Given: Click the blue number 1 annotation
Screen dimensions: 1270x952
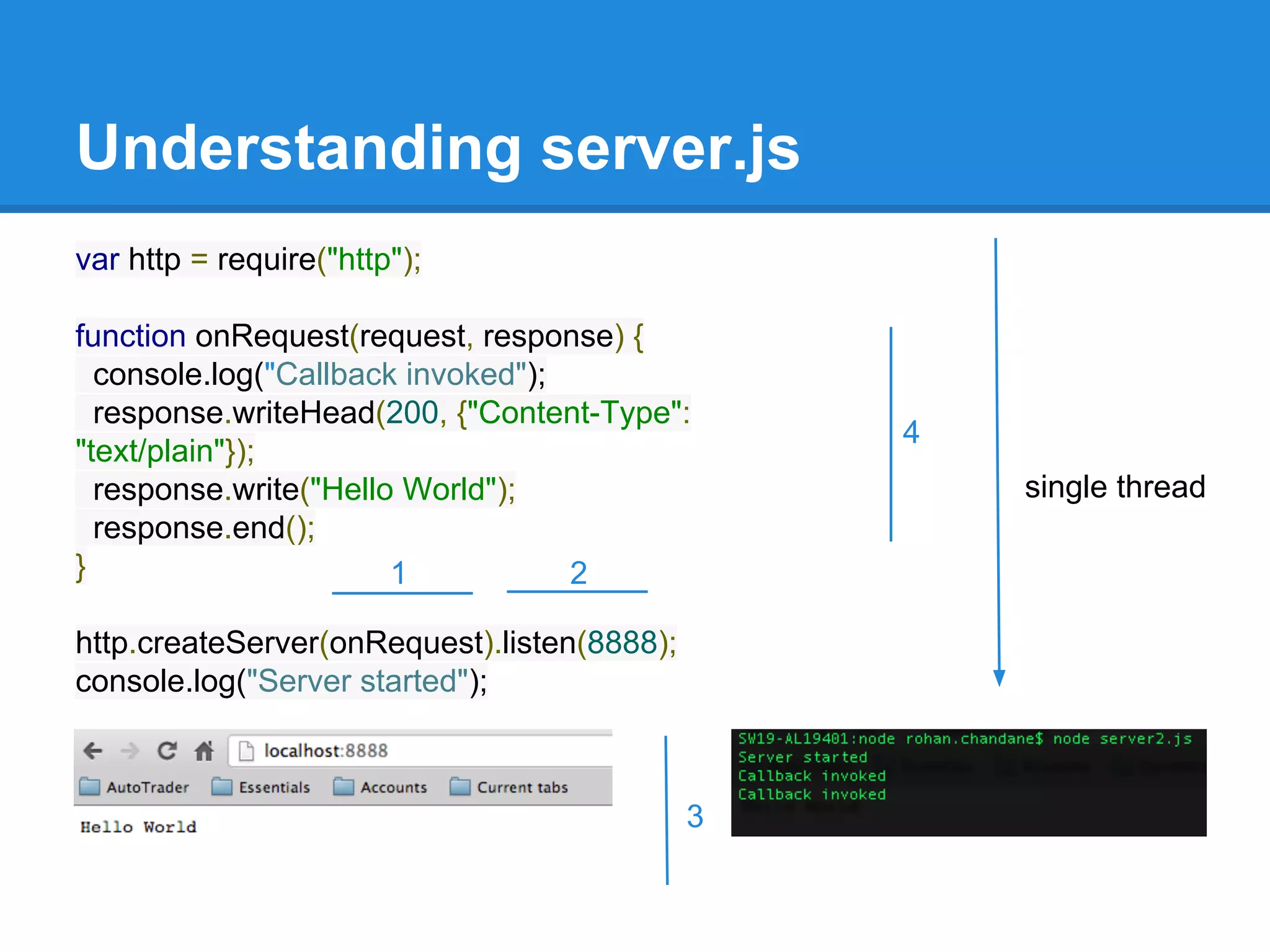Looking at the screenshot, I should (399, 573).
